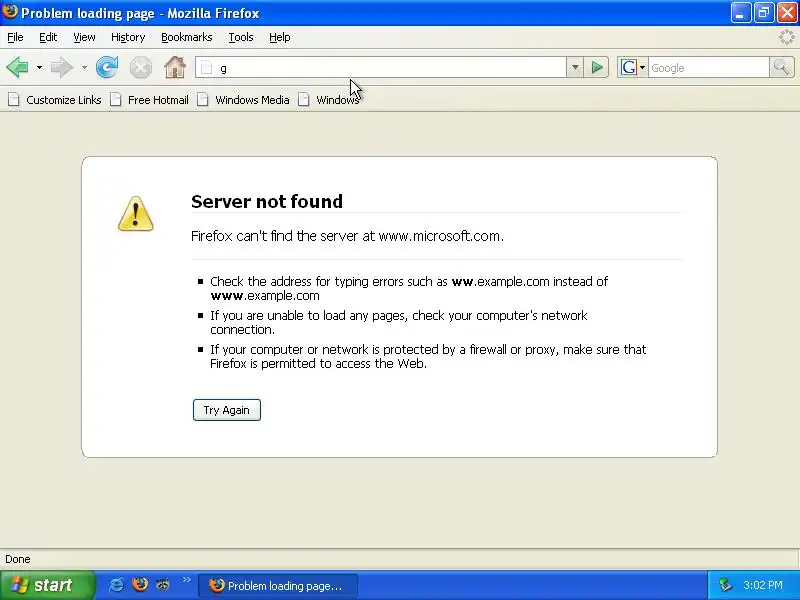Click the green Go arrow button
The image size is (800, 600).
597,67
